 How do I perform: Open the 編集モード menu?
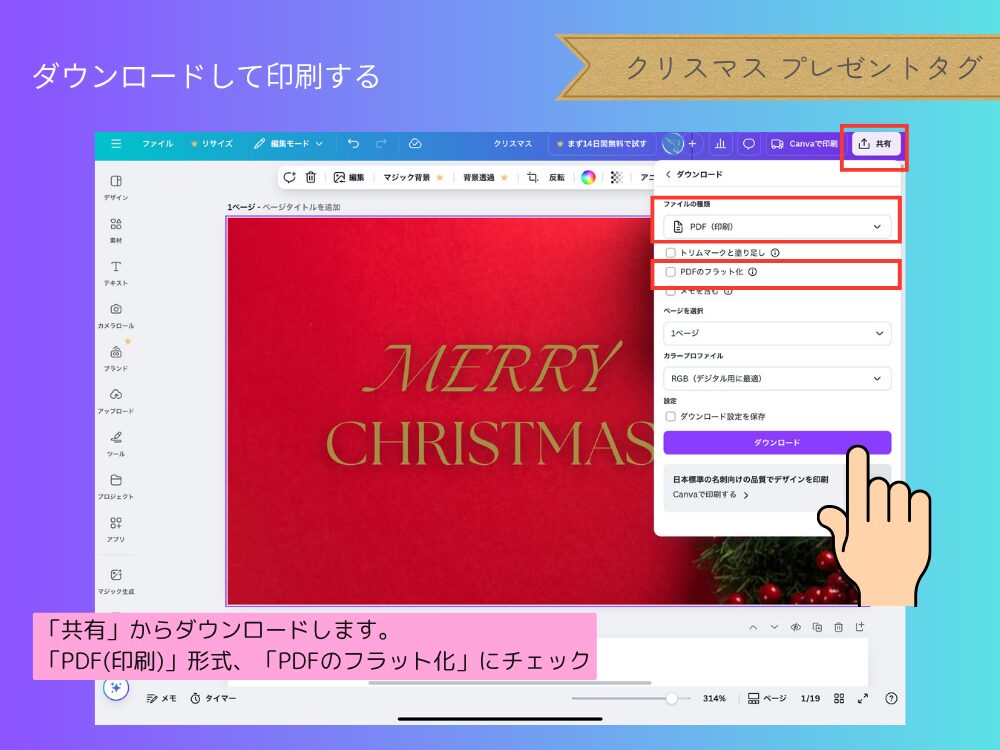(x=289, y=143)
